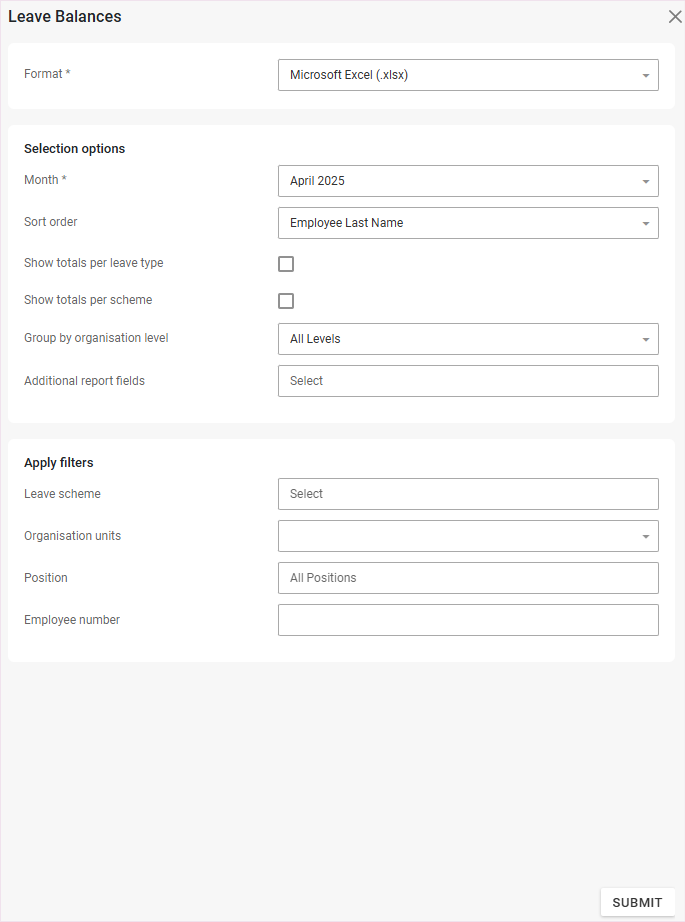Click the Leave scheme select field
685x922 pixels.
coord(467,494)
